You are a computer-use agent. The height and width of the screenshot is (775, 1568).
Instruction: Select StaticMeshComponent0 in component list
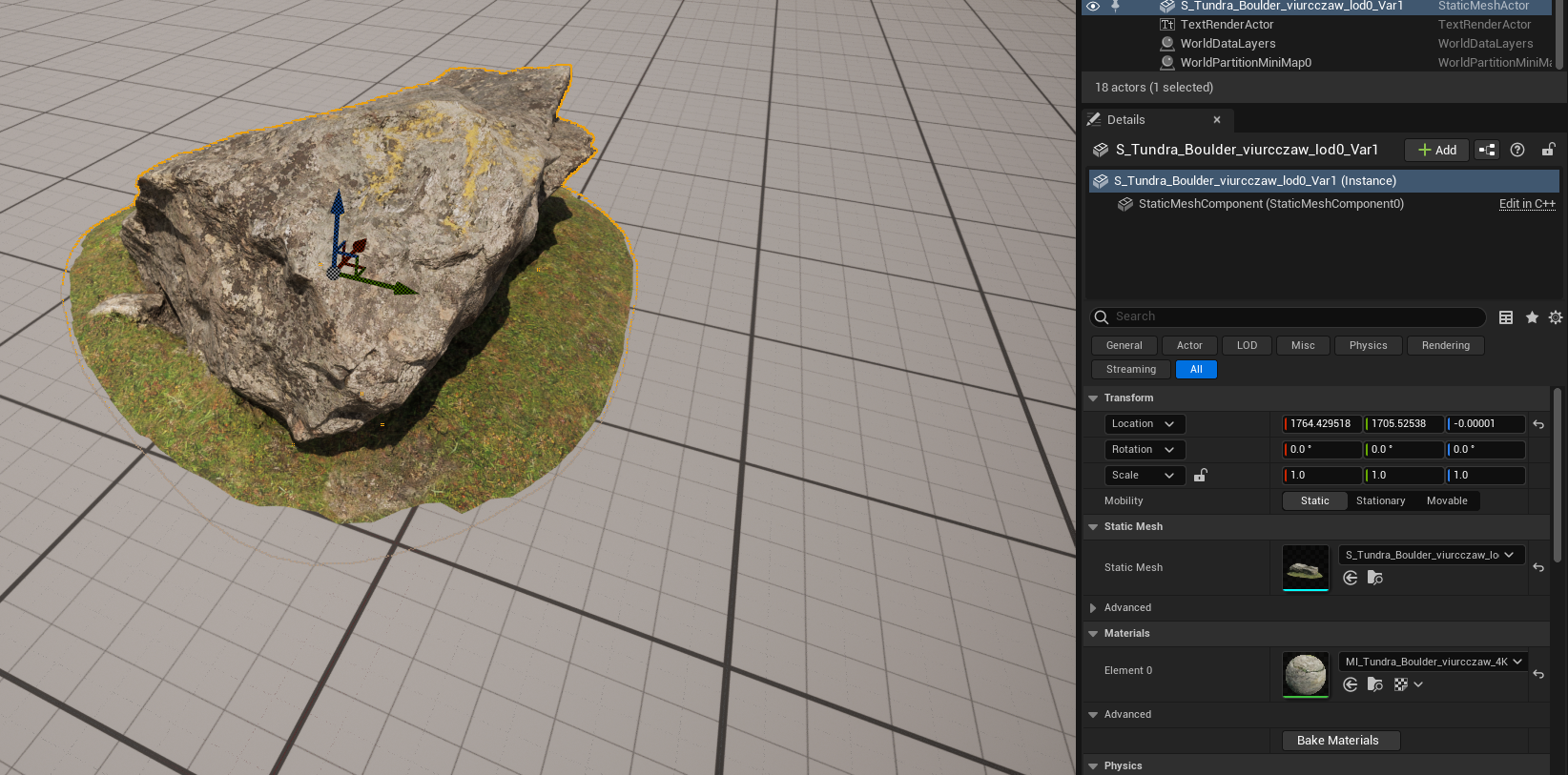tap(1270, 204)
